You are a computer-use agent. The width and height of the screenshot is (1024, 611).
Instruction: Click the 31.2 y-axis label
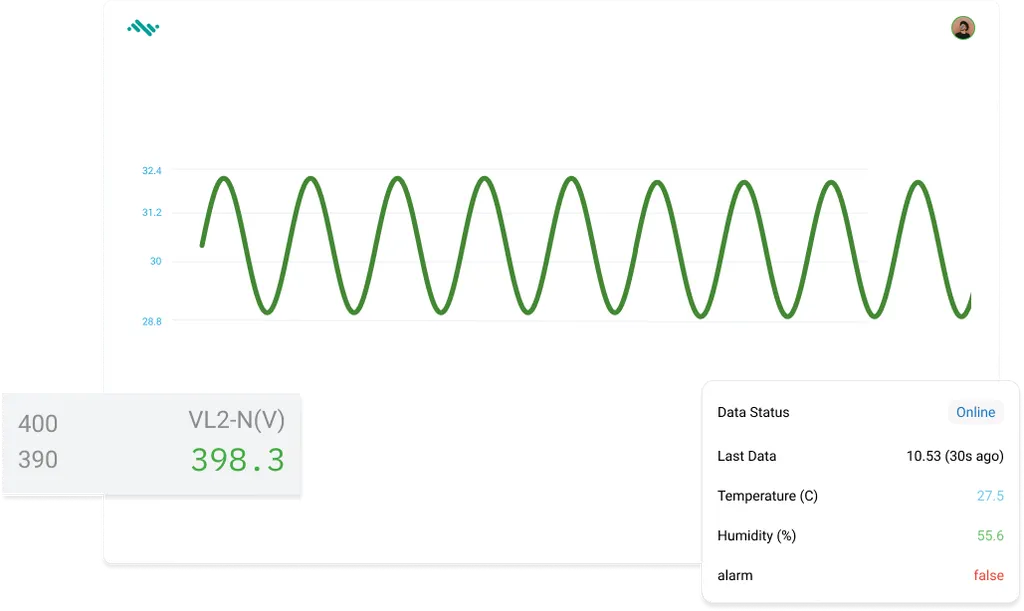coord(151,213)
